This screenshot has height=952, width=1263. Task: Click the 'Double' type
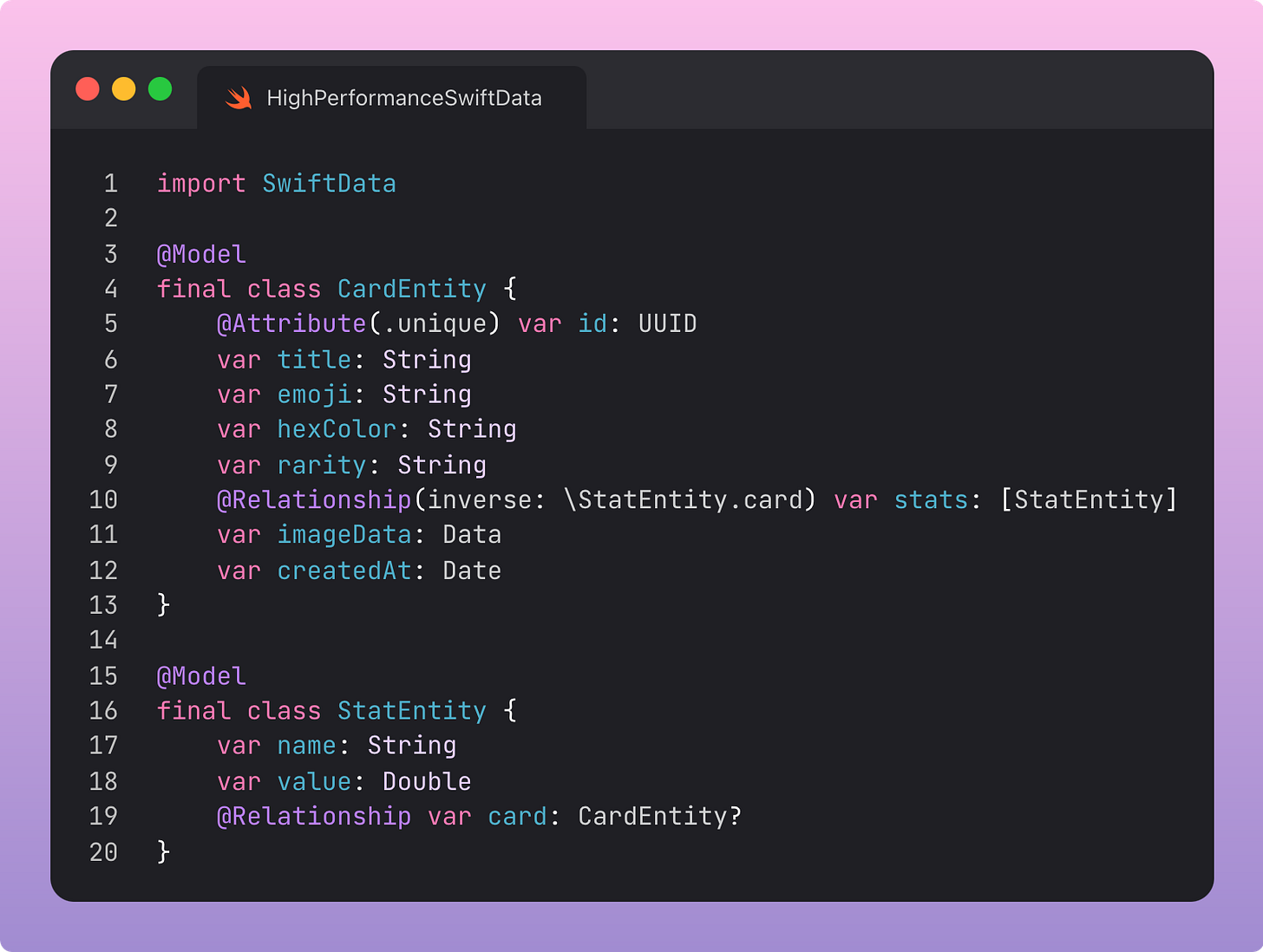(427, 781)
